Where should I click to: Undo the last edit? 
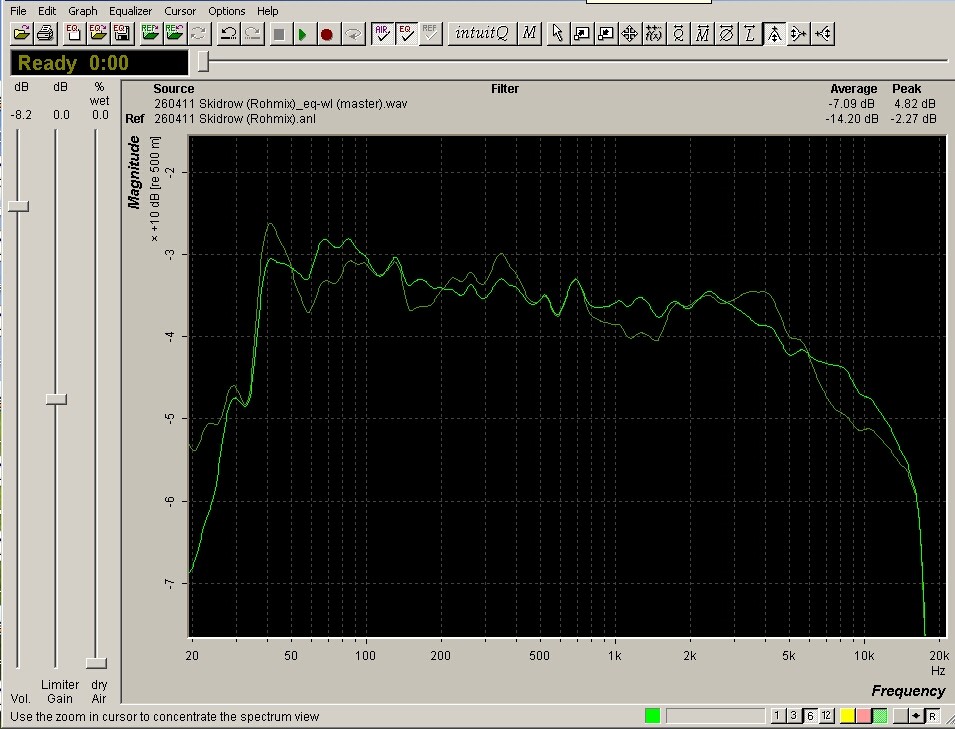tap(228, 33)
